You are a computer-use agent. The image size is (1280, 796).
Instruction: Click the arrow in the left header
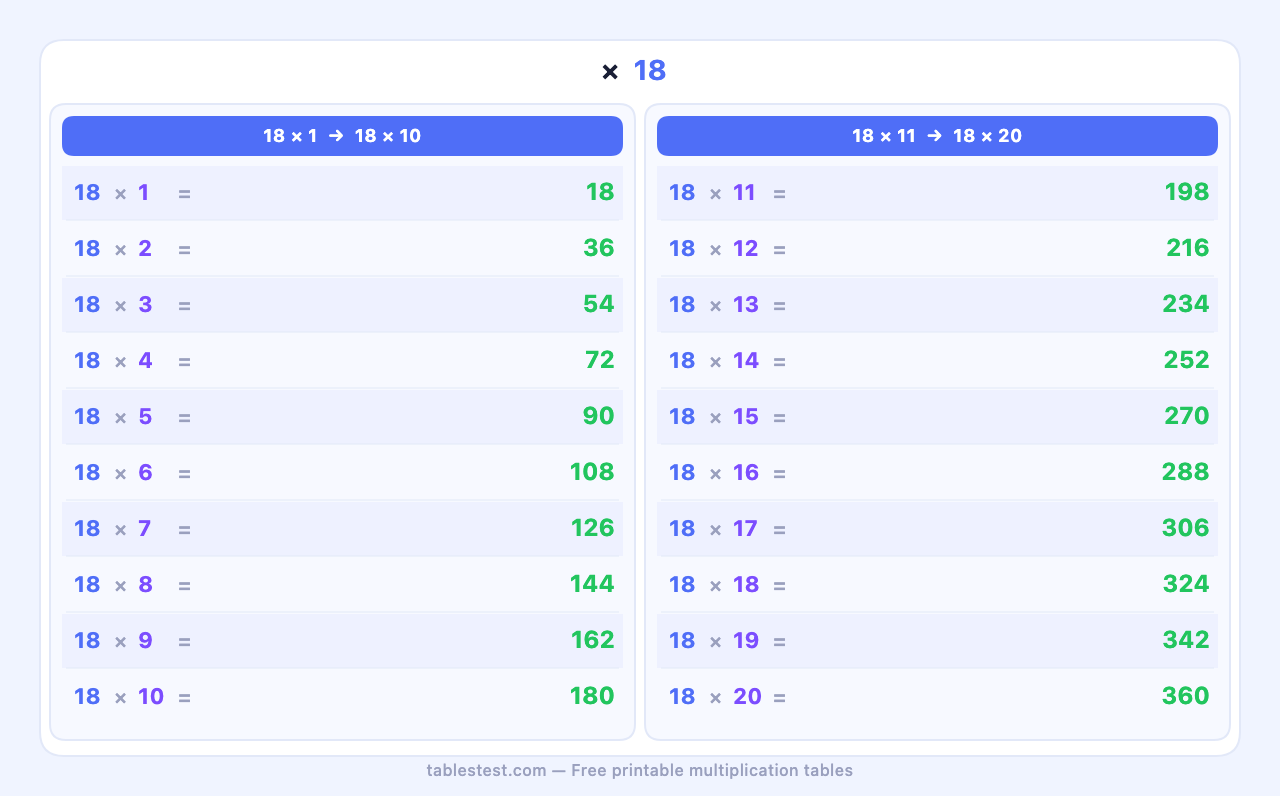coord(336,136)
